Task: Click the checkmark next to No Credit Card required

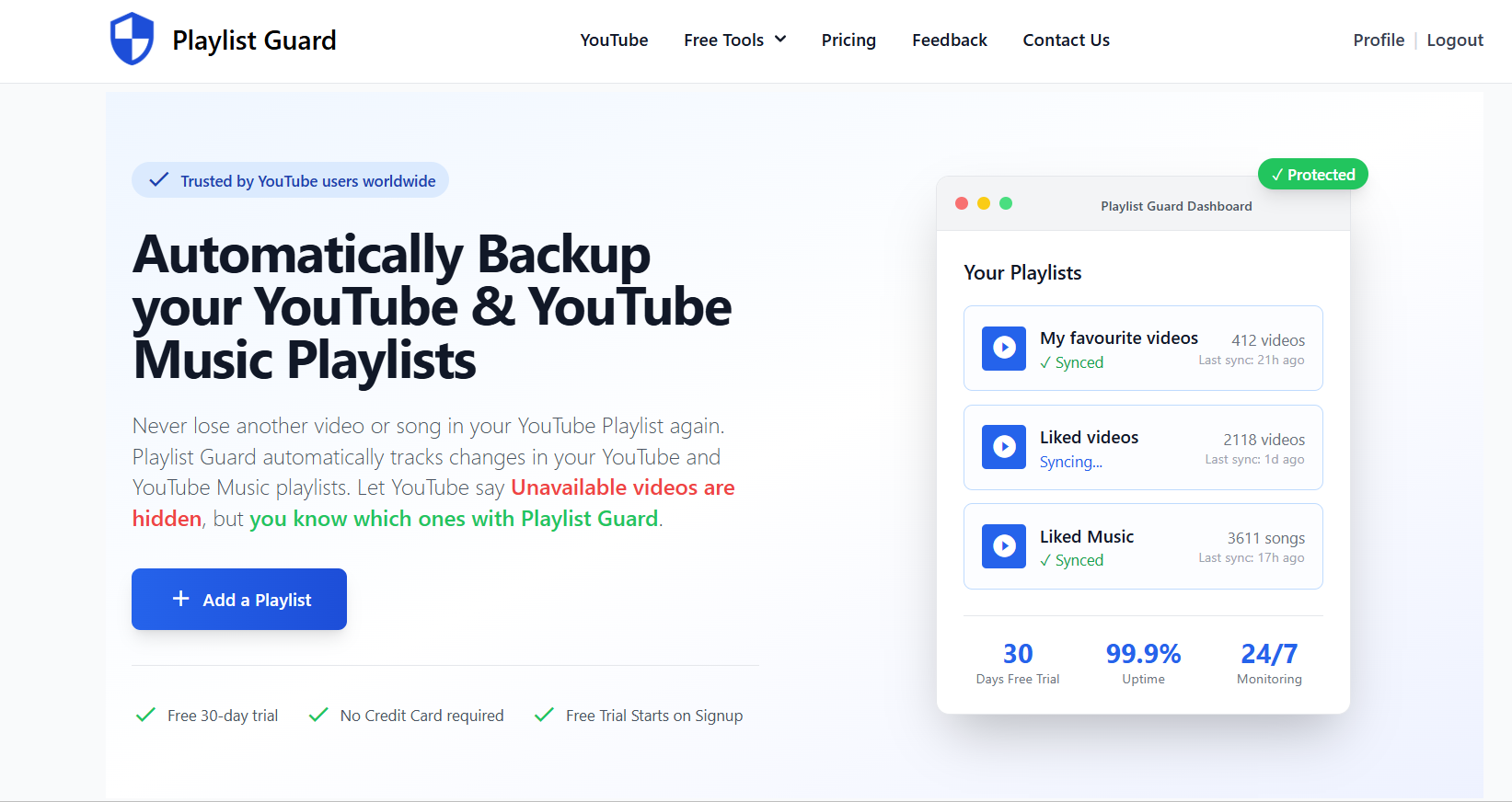Action: (x=318, y=715)
